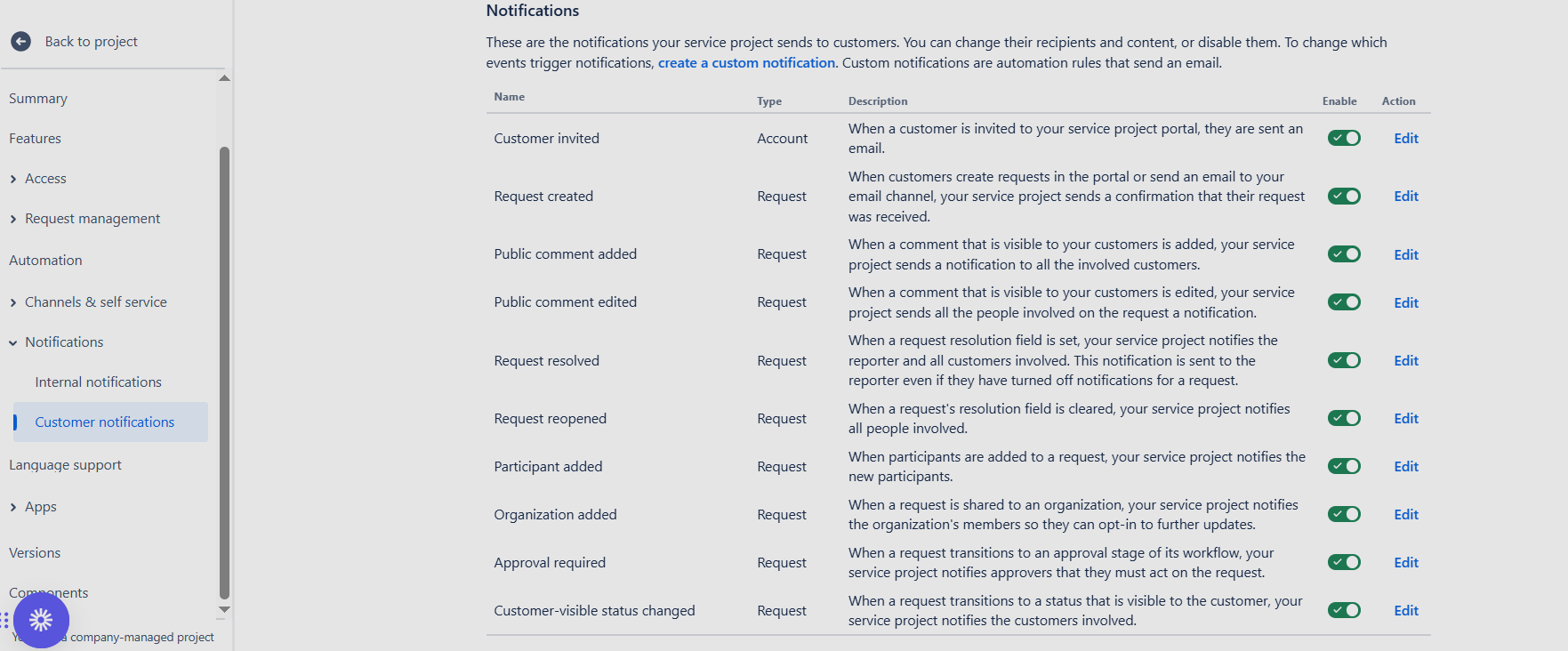The height and width of the screenshot is (651, 1568).
Task: Open Language support settings
Action: 65,463
